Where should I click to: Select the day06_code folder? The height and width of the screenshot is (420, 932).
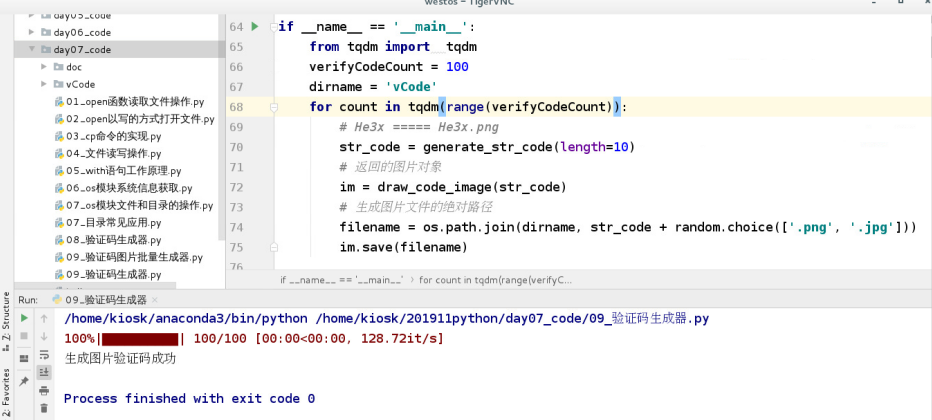point(82,32)
